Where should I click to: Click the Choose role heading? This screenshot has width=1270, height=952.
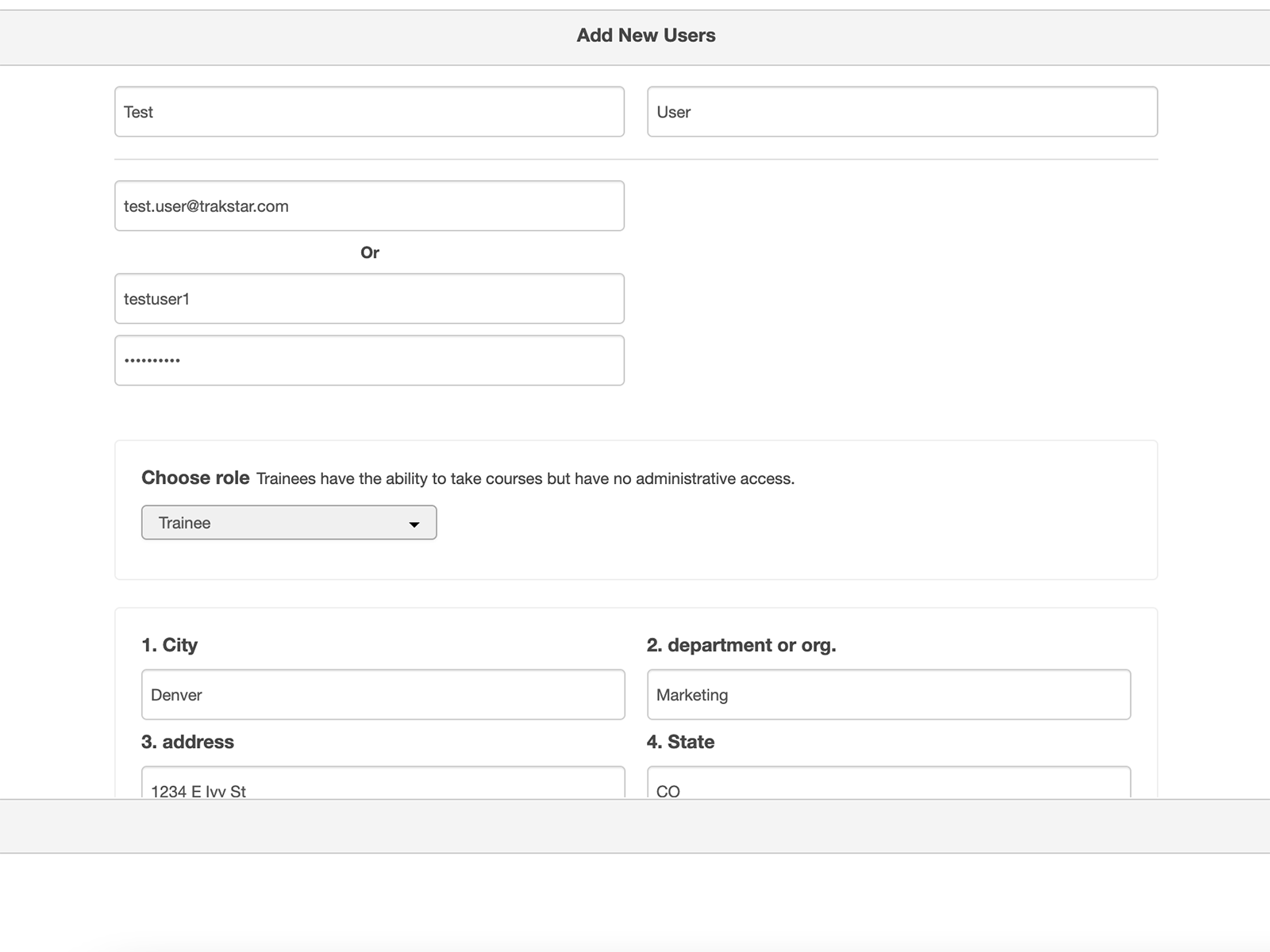pyautogui.click(x=195, y=478)
